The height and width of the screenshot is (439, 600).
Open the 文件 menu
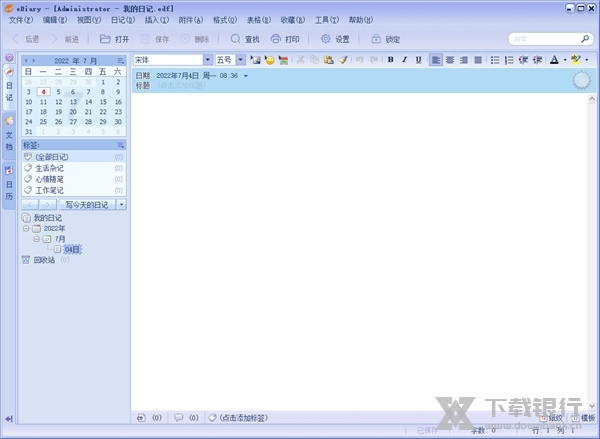(x=21, y=20)
